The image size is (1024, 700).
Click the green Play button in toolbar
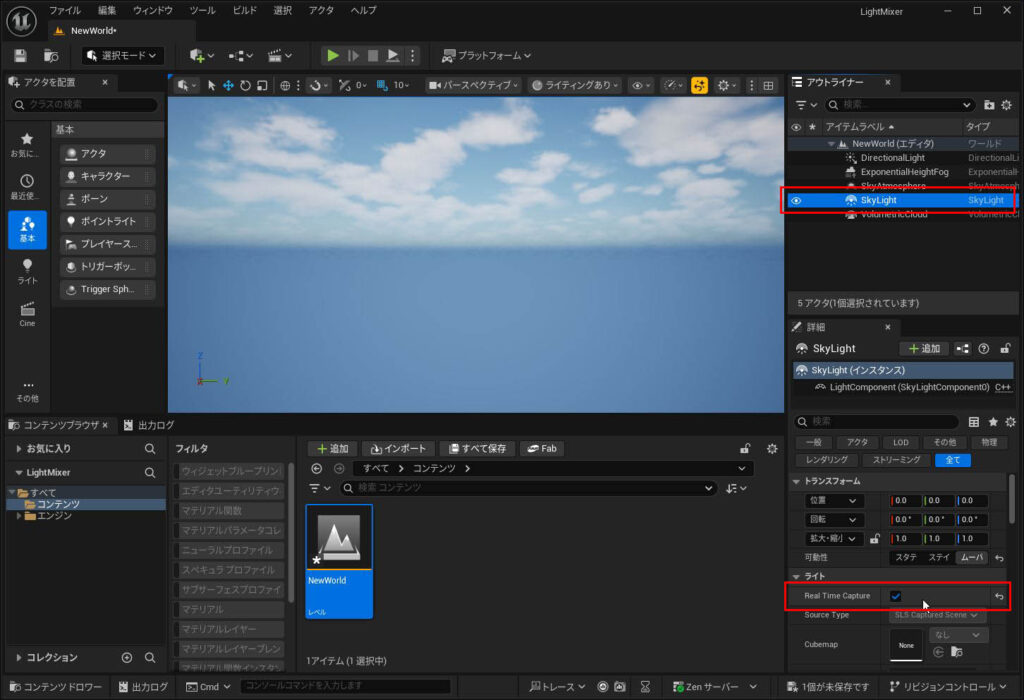coord(333,56)
